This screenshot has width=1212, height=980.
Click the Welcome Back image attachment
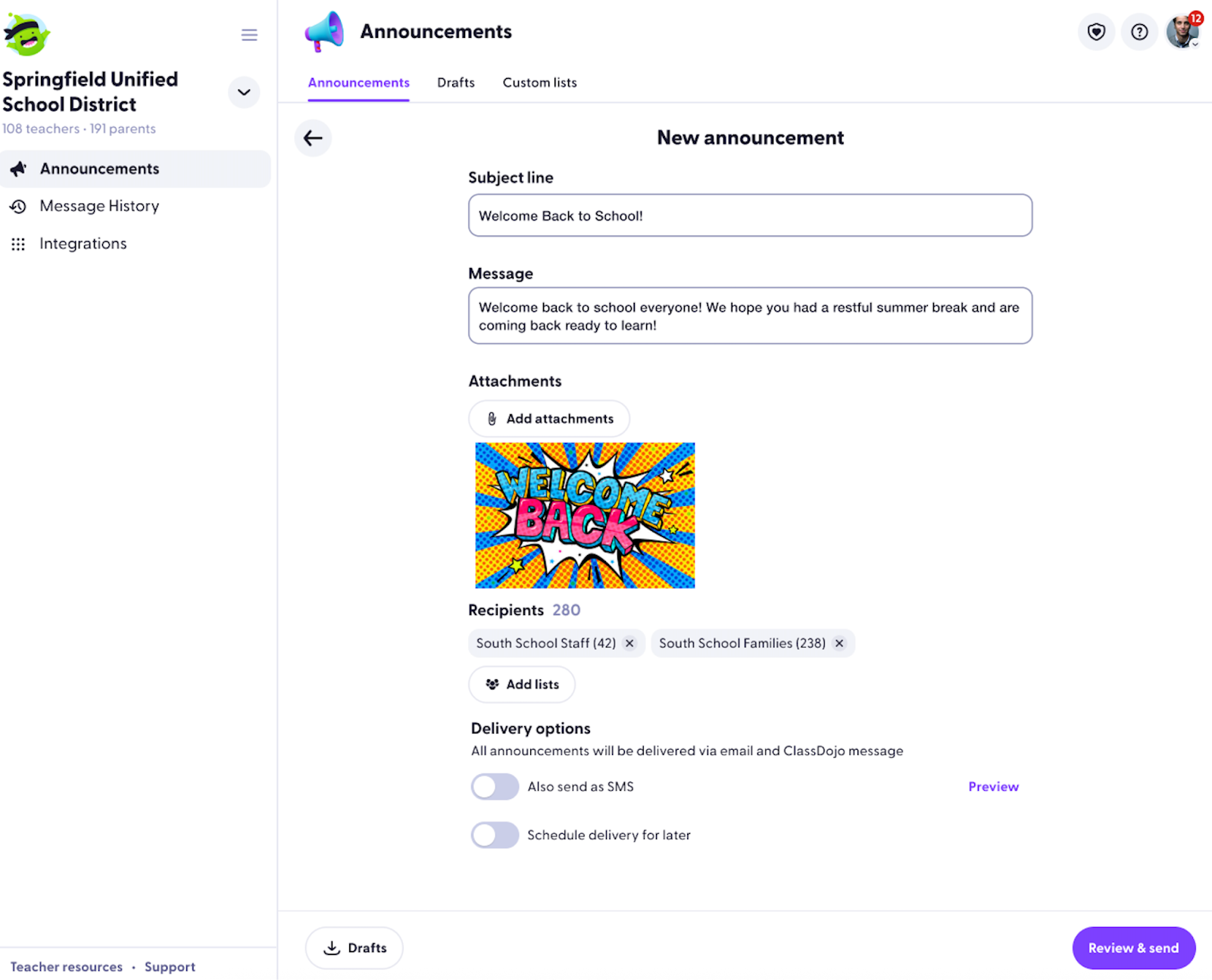coord(585,515)
